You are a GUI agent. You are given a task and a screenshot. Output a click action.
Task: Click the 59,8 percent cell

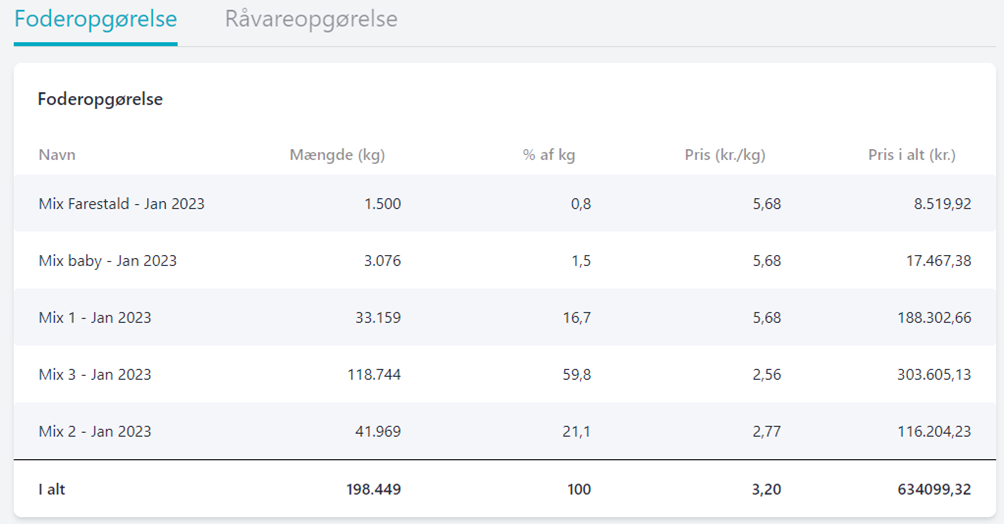[x=576, y=375]
